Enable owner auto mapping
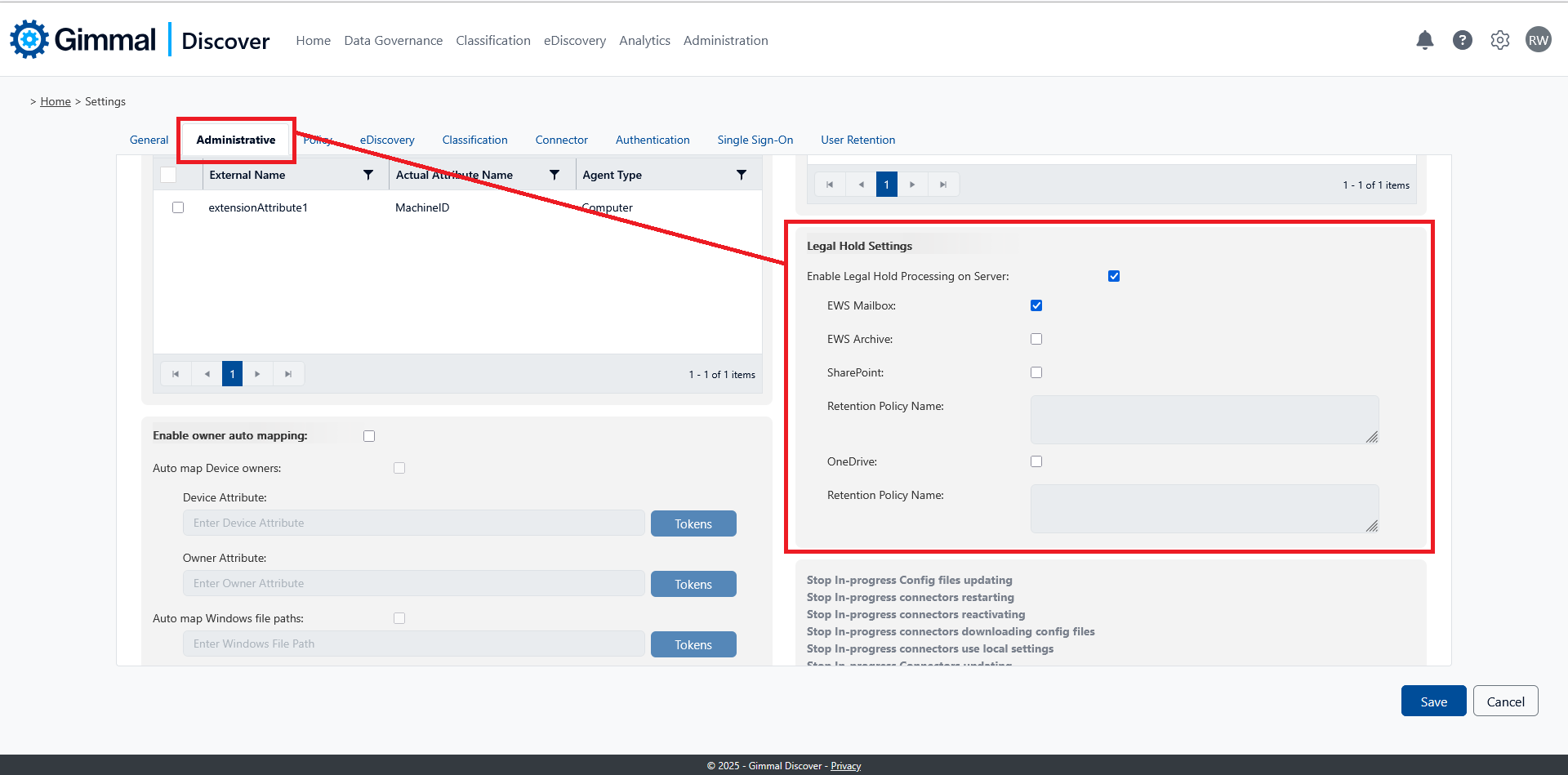Viewport: 1568px width, 775px height. click(x=368, y=435)
